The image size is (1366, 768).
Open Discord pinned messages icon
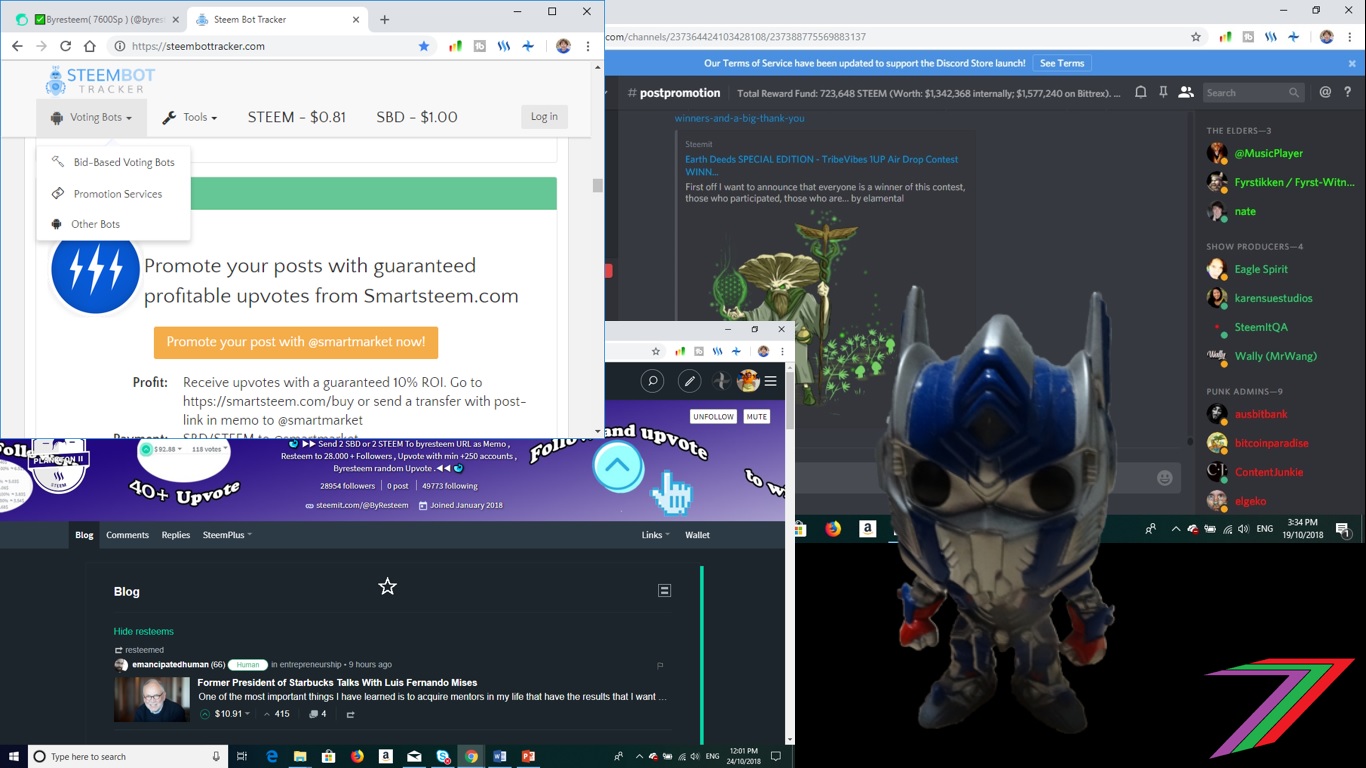click(1163, 92)
